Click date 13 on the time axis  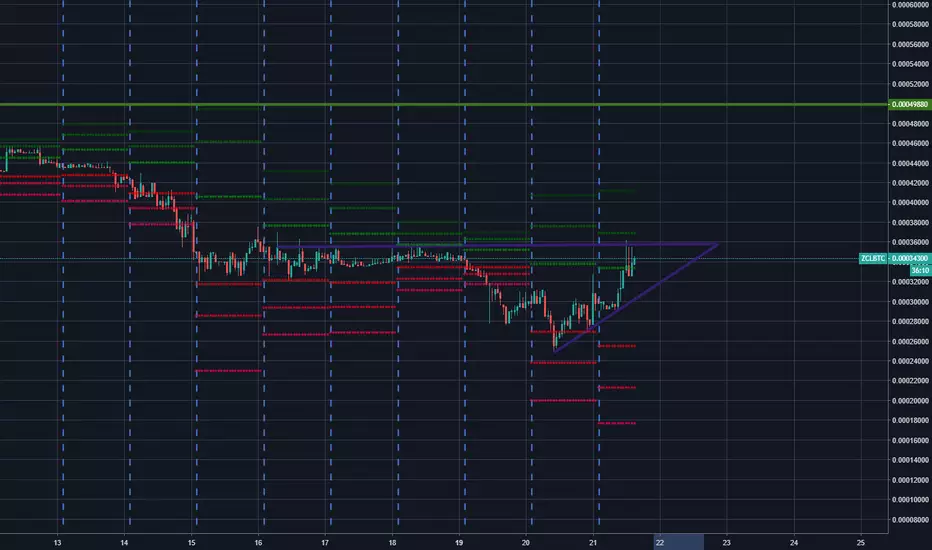(x=58, y=542)
